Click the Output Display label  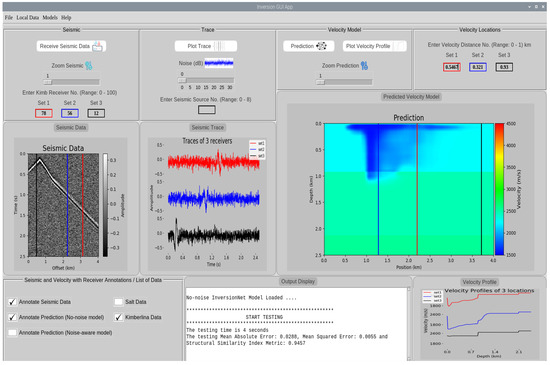(x=298, y=282)
